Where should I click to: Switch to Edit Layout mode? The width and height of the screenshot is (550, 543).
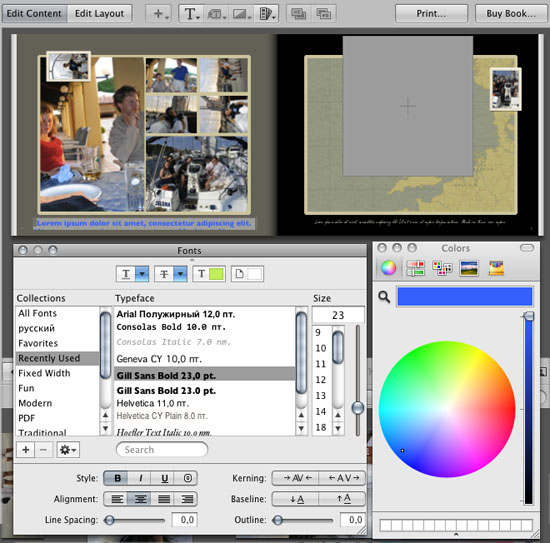pos(99,14)
